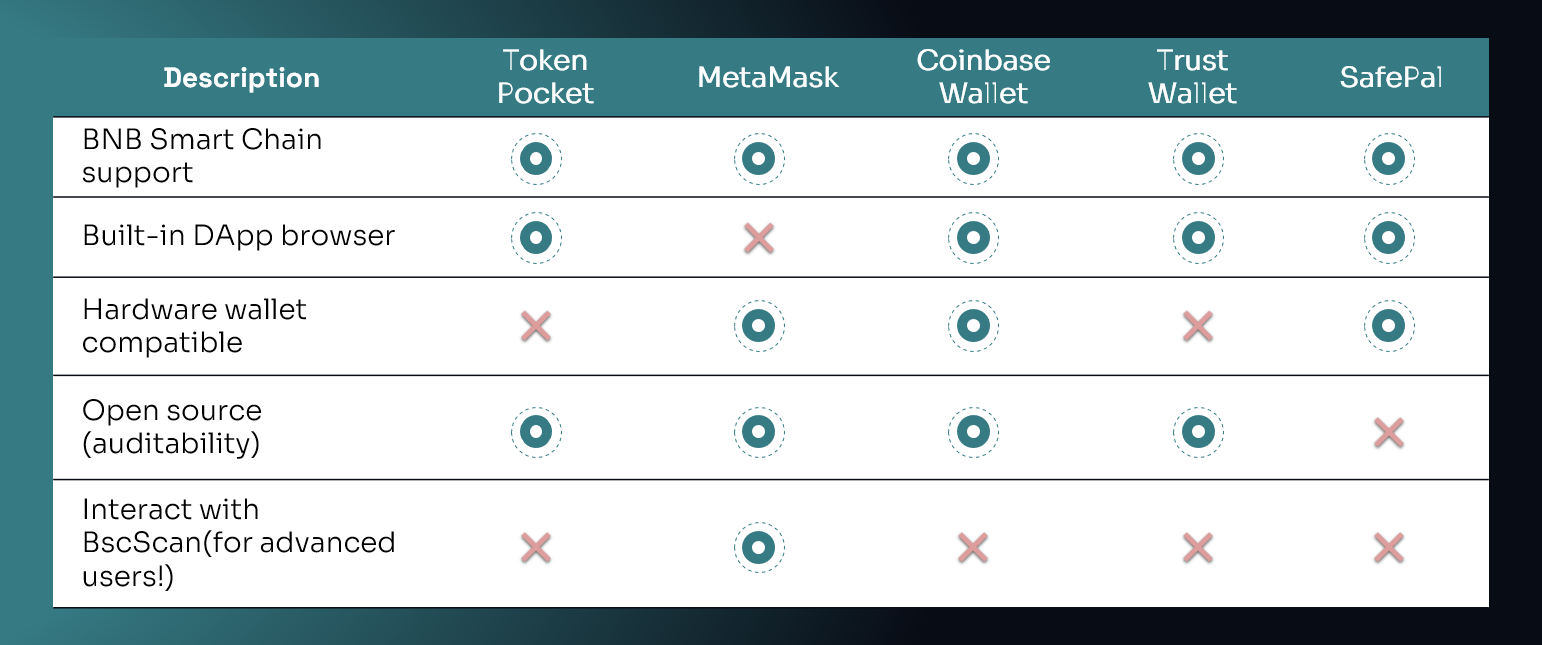Select Token Pocket's BNB Smart Chain circle

point(536,158)
